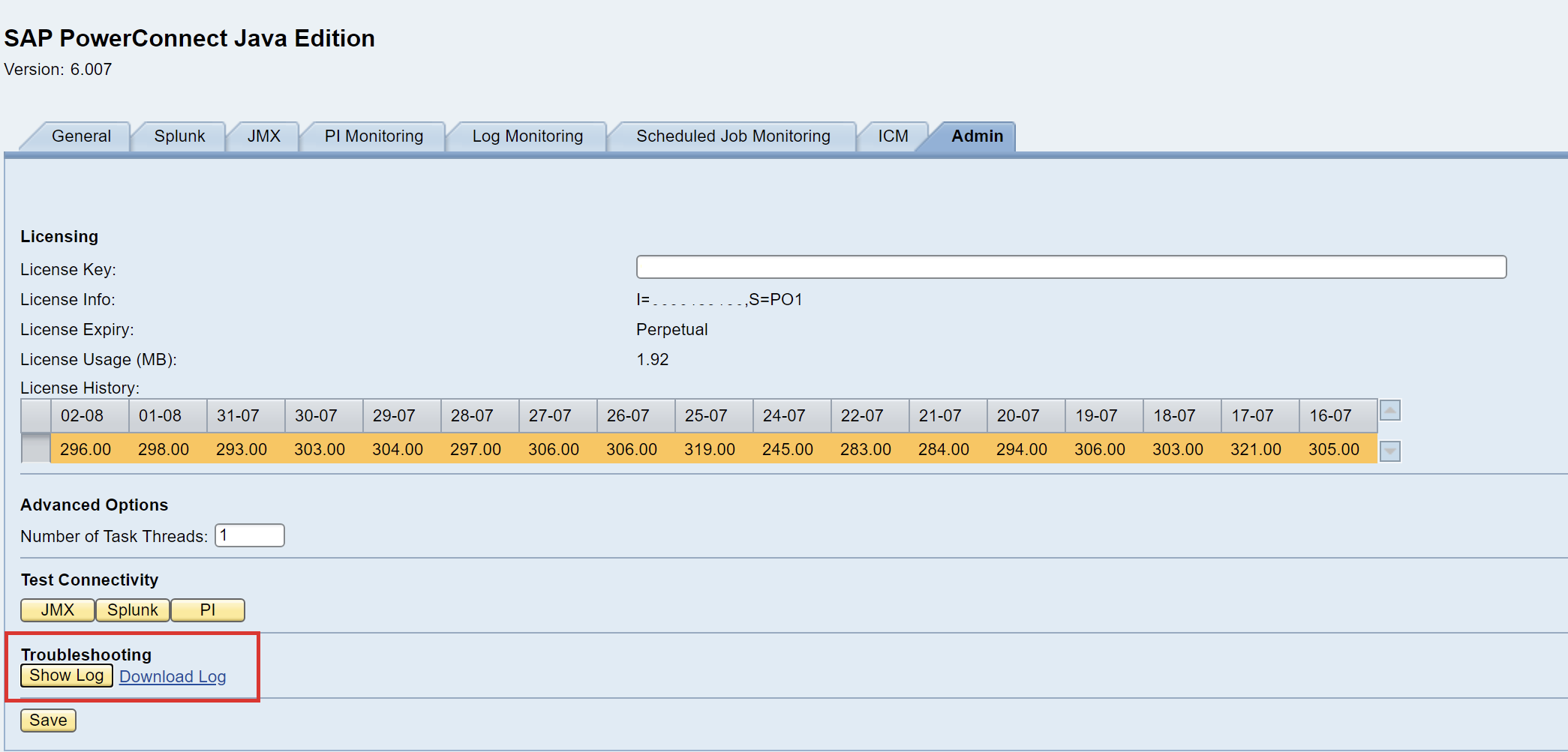View the Admin tab
The height and width of the screenshot is (752, 1568).
coord(976,136)
